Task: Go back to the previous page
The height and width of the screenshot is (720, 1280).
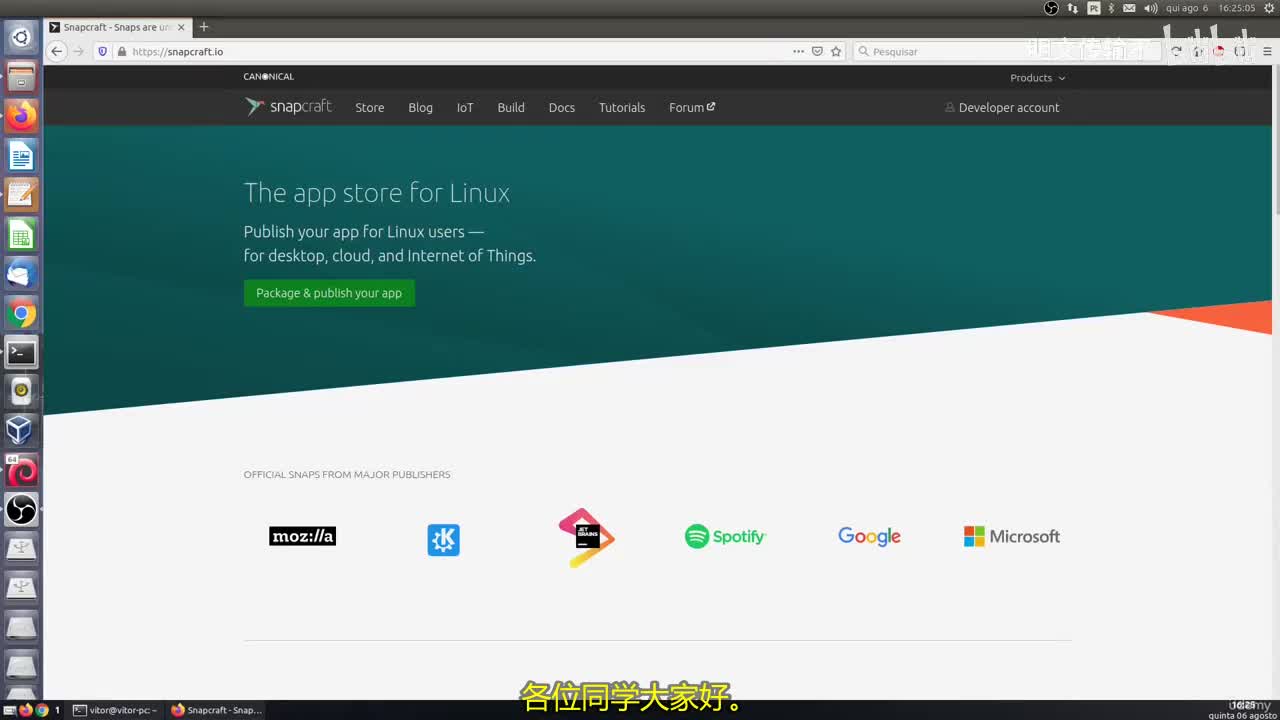Action: (57, 51)
